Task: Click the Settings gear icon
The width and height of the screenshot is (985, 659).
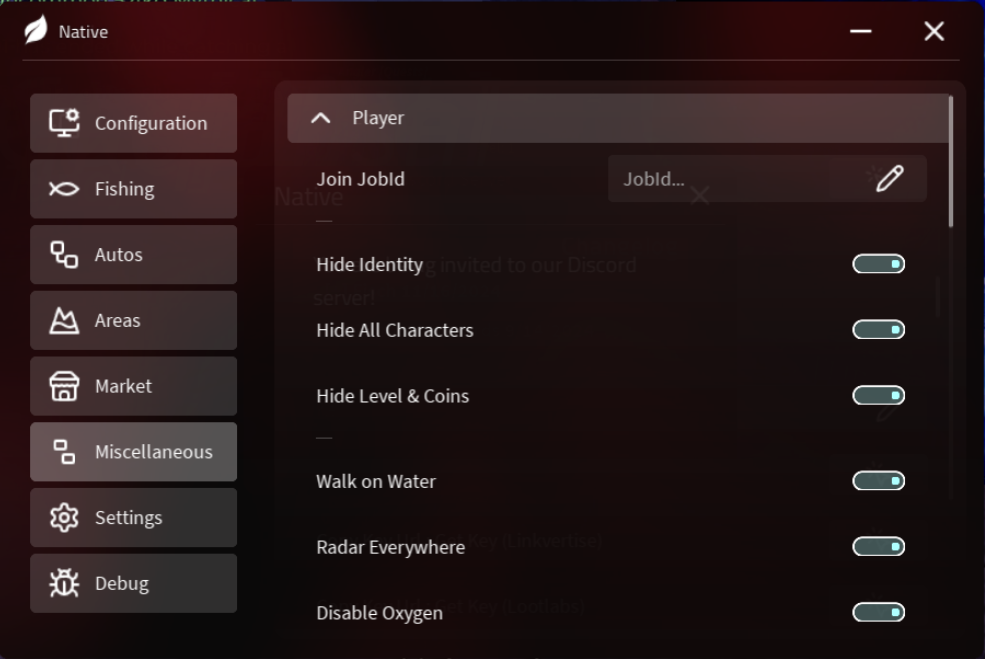Action: [x=64, y=518]
